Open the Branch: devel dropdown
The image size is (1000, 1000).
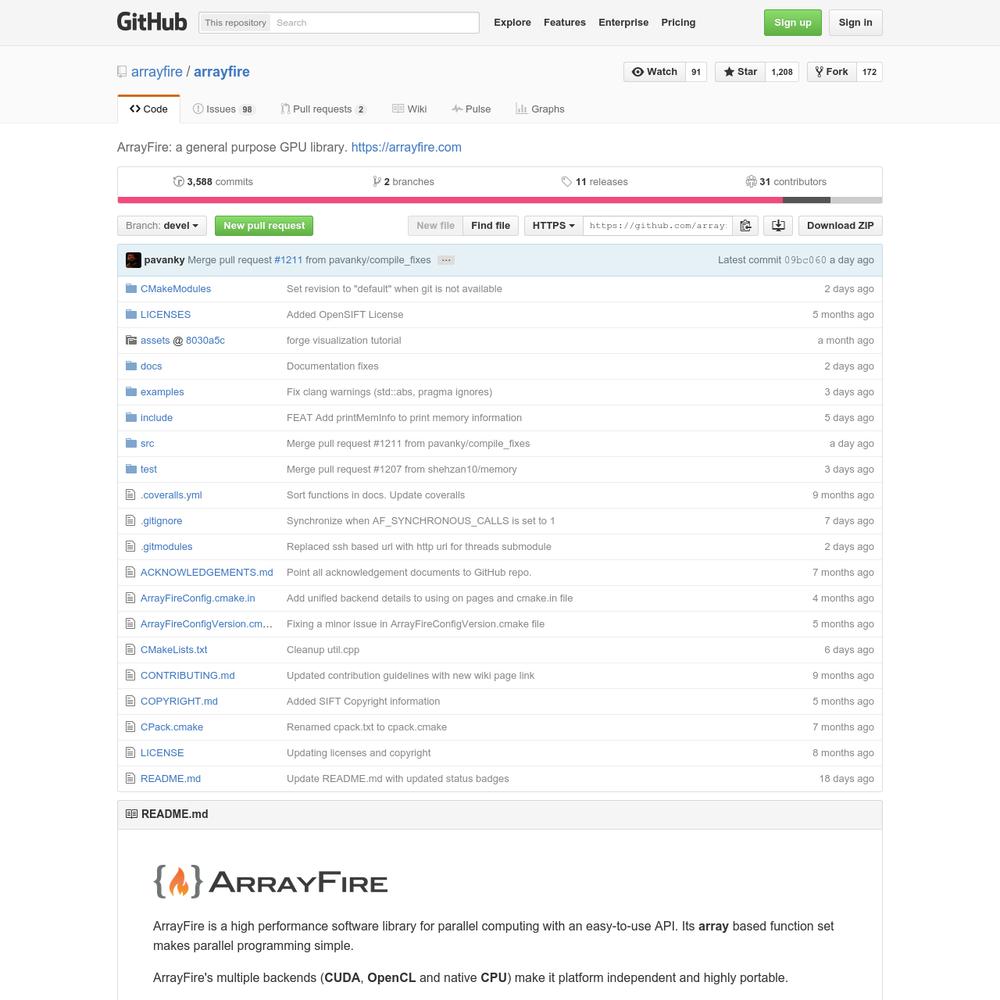162,226
